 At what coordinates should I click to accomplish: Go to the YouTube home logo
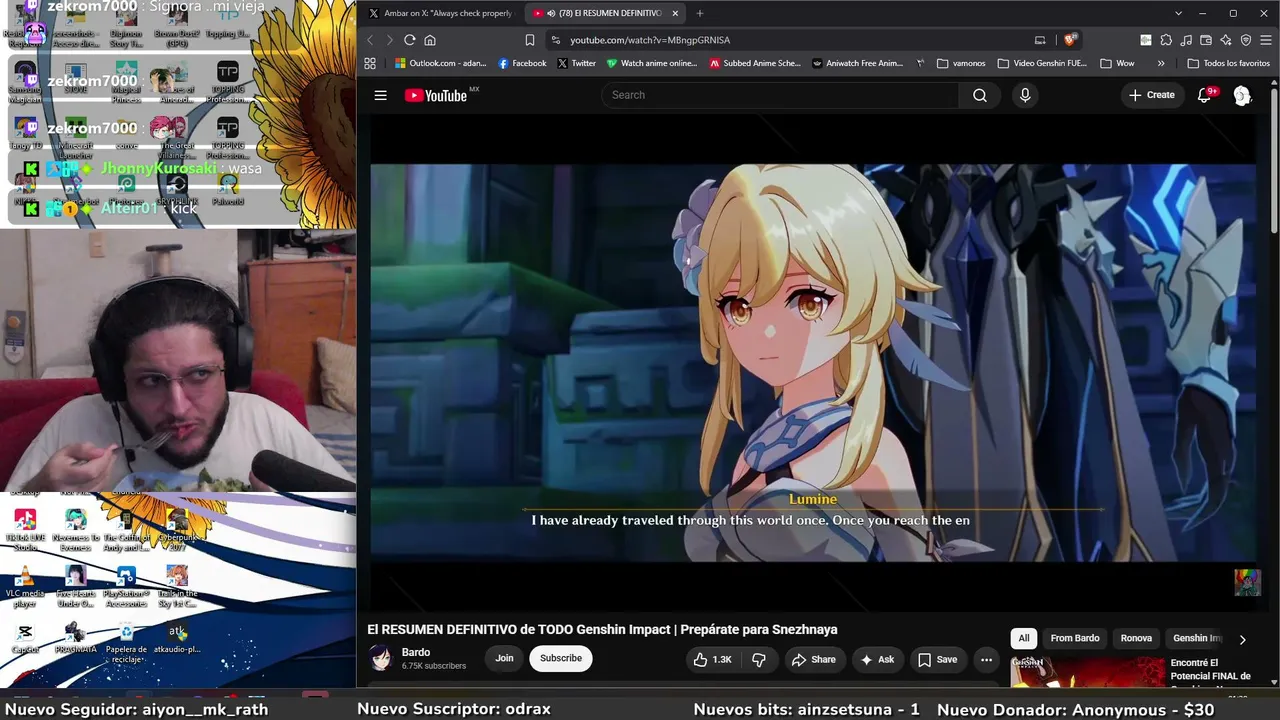tap(436, 95)
